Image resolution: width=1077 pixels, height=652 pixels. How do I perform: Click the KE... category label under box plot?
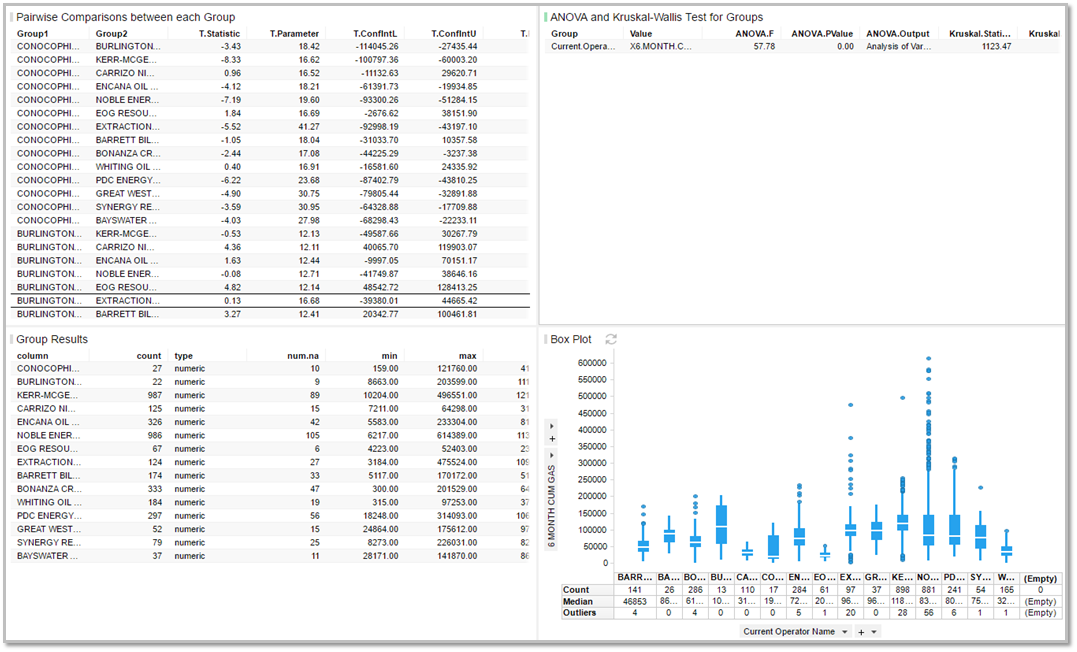click(902, 578)
